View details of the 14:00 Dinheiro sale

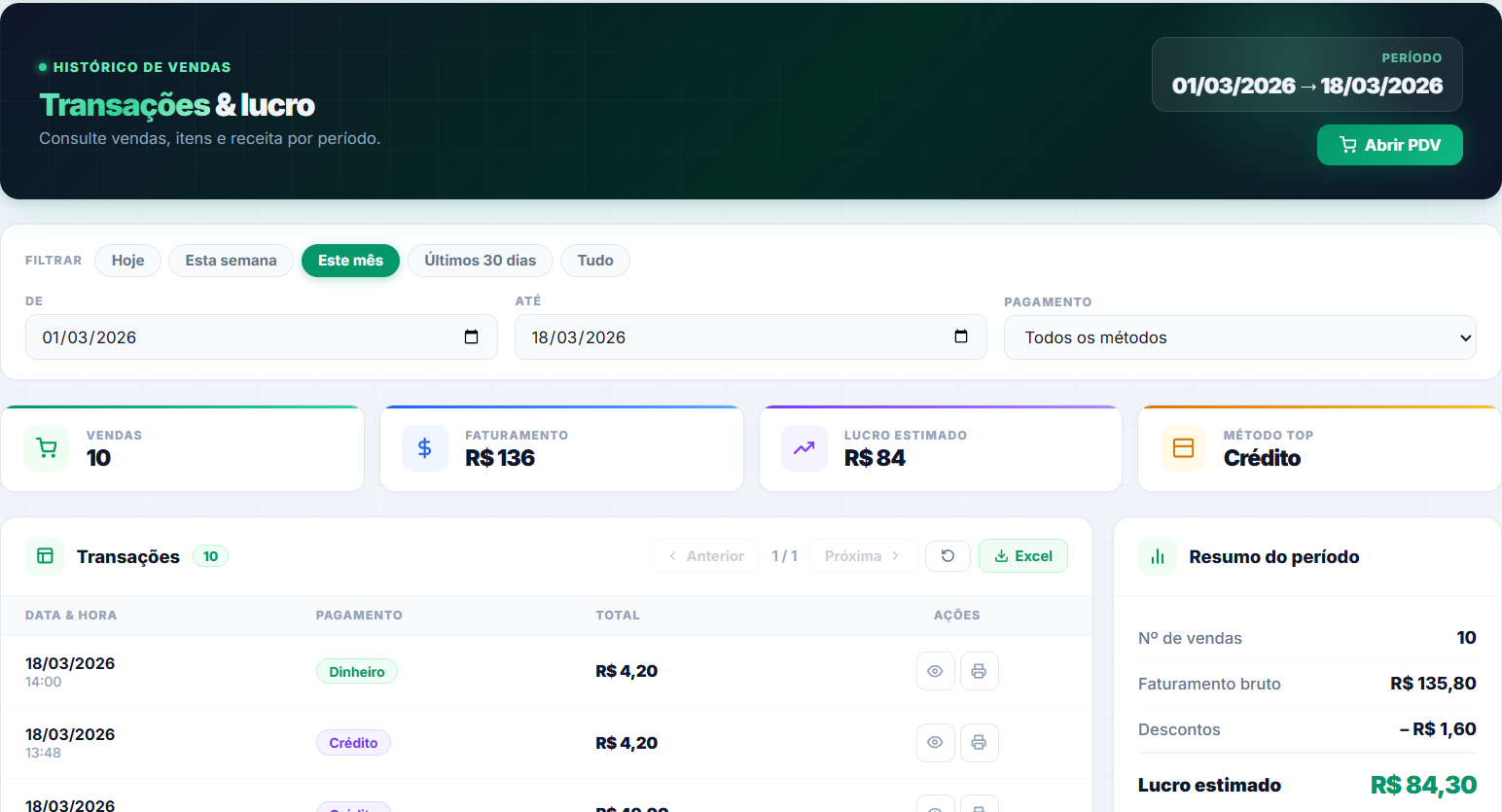pyautogui.click(x=935, y=671)
